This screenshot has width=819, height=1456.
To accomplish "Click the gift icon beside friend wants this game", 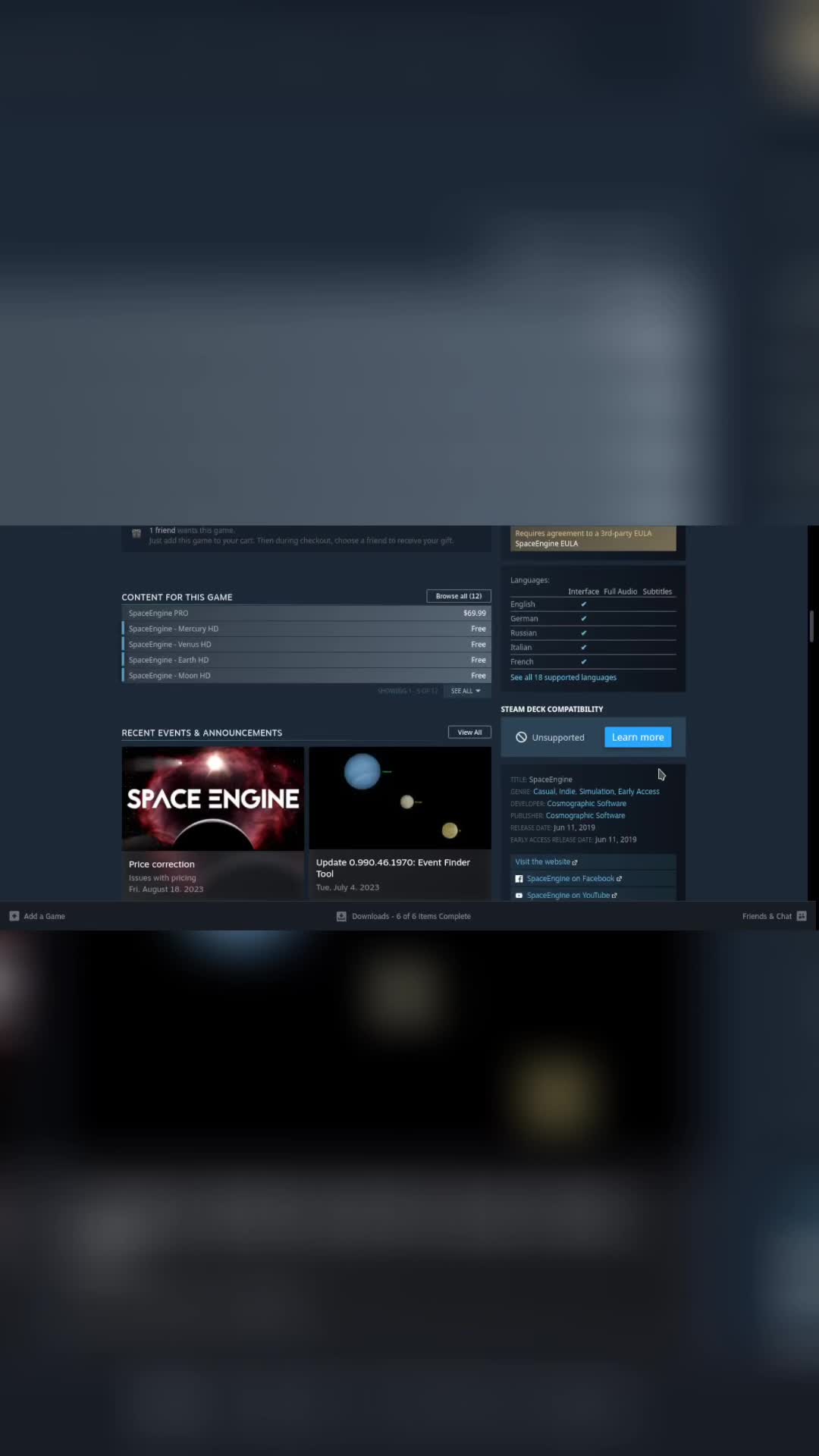I will point(136,534).
